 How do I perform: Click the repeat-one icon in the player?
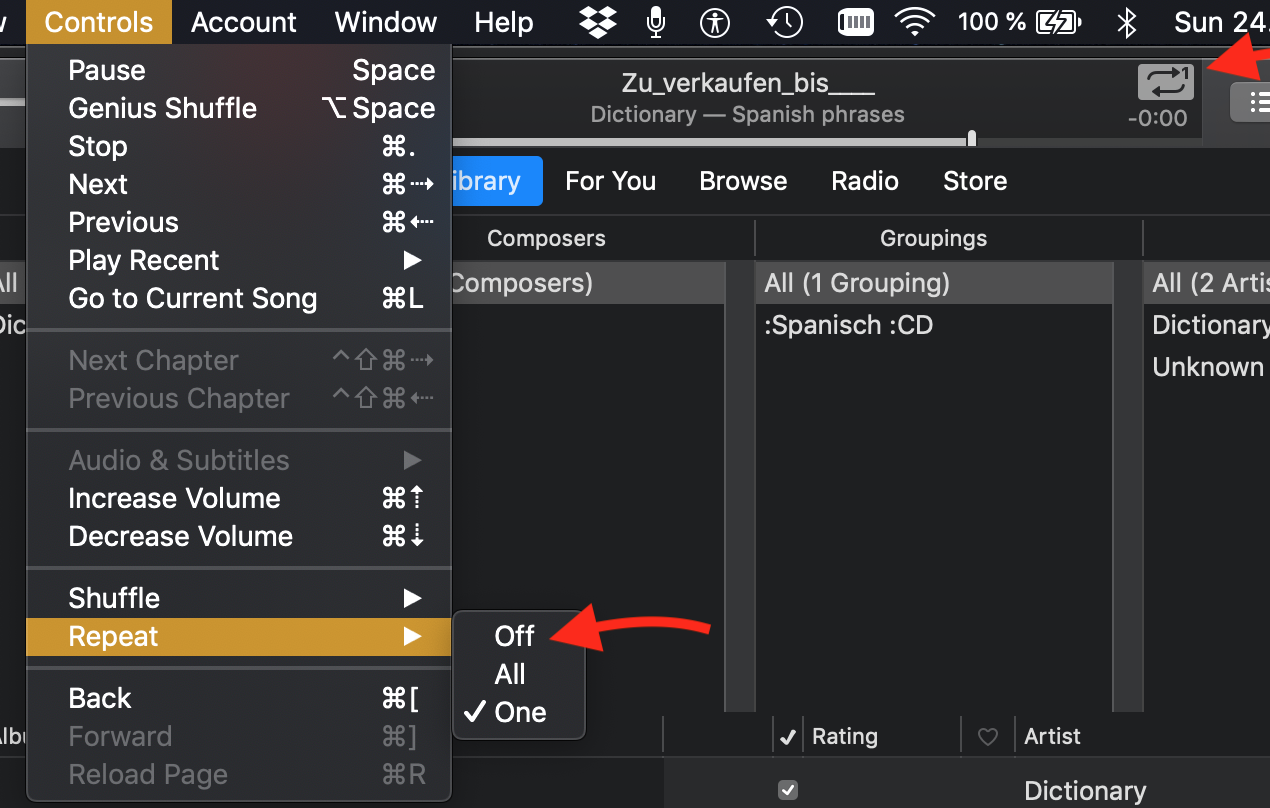coord(1166,83)
